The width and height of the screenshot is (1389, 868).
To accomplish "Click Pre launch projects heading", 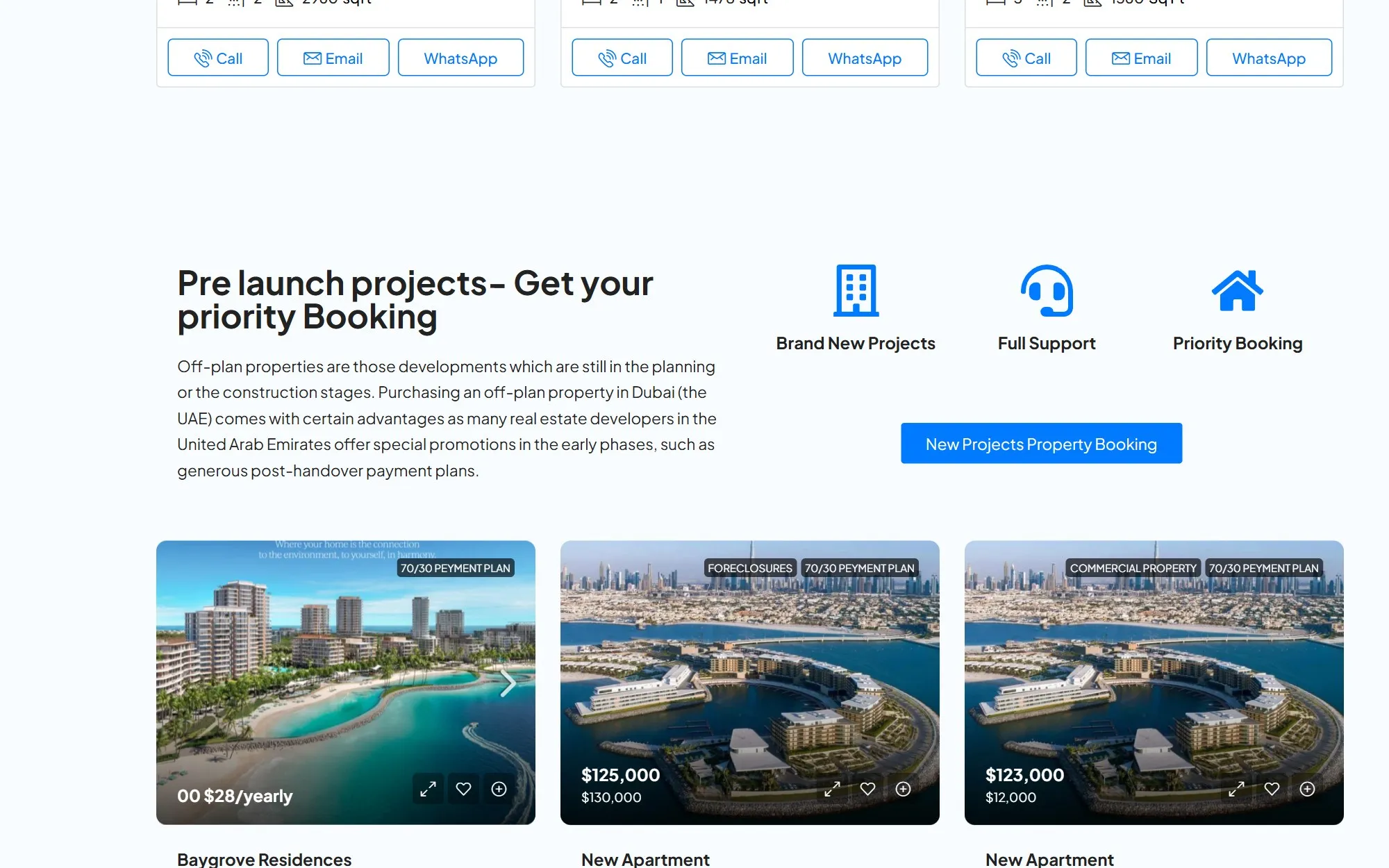I will [x=415, y=300].
